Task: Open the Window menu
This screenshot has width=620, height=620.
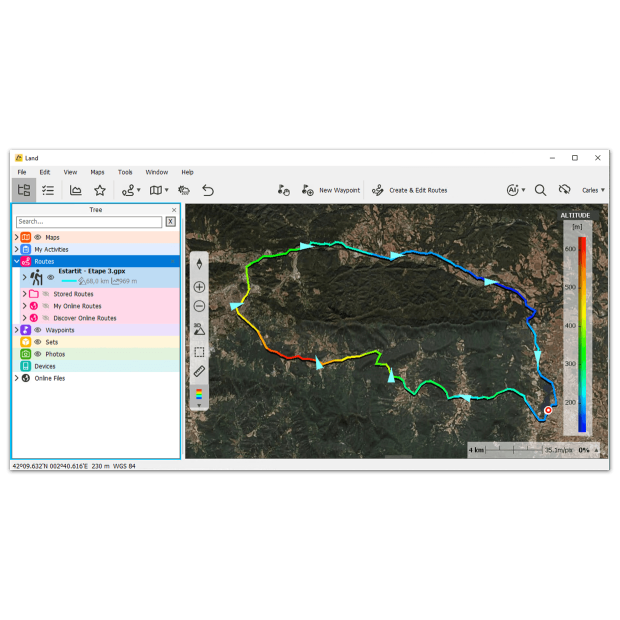Action: coord(157,172)
